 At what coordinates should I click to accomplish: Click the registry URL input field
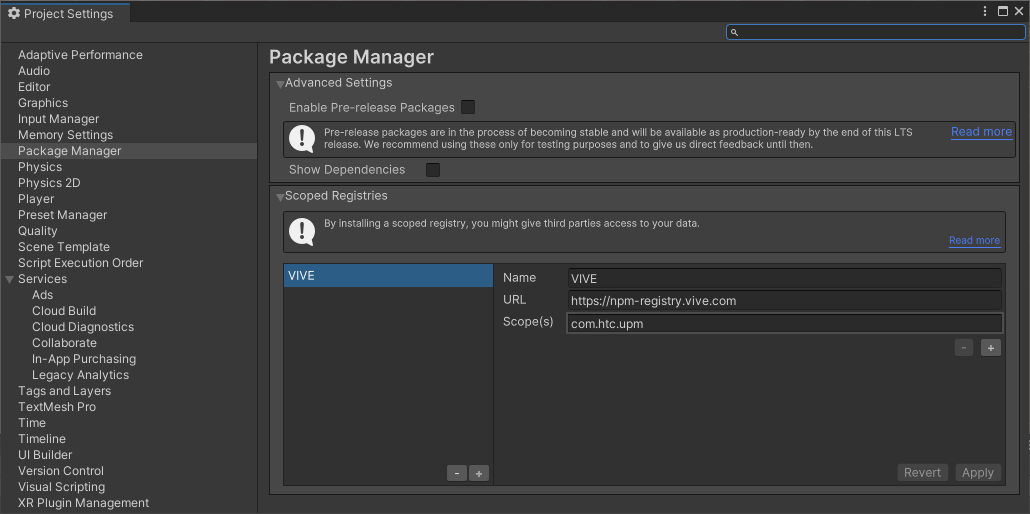[783, 301]
